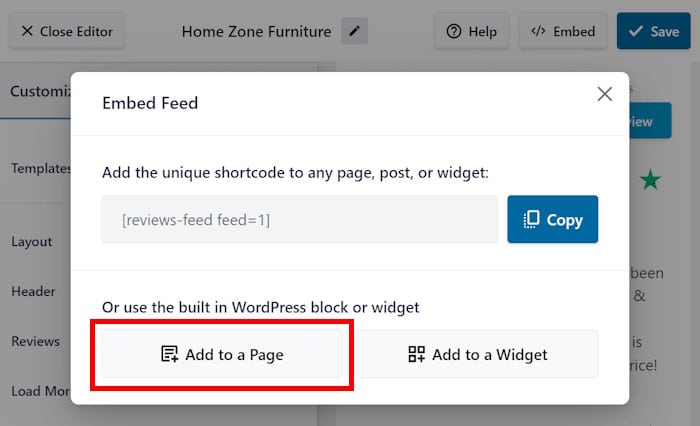Click Add to a Widget button
The width and height of the screenshot is (700, 426).
click(x=478, y=354)
